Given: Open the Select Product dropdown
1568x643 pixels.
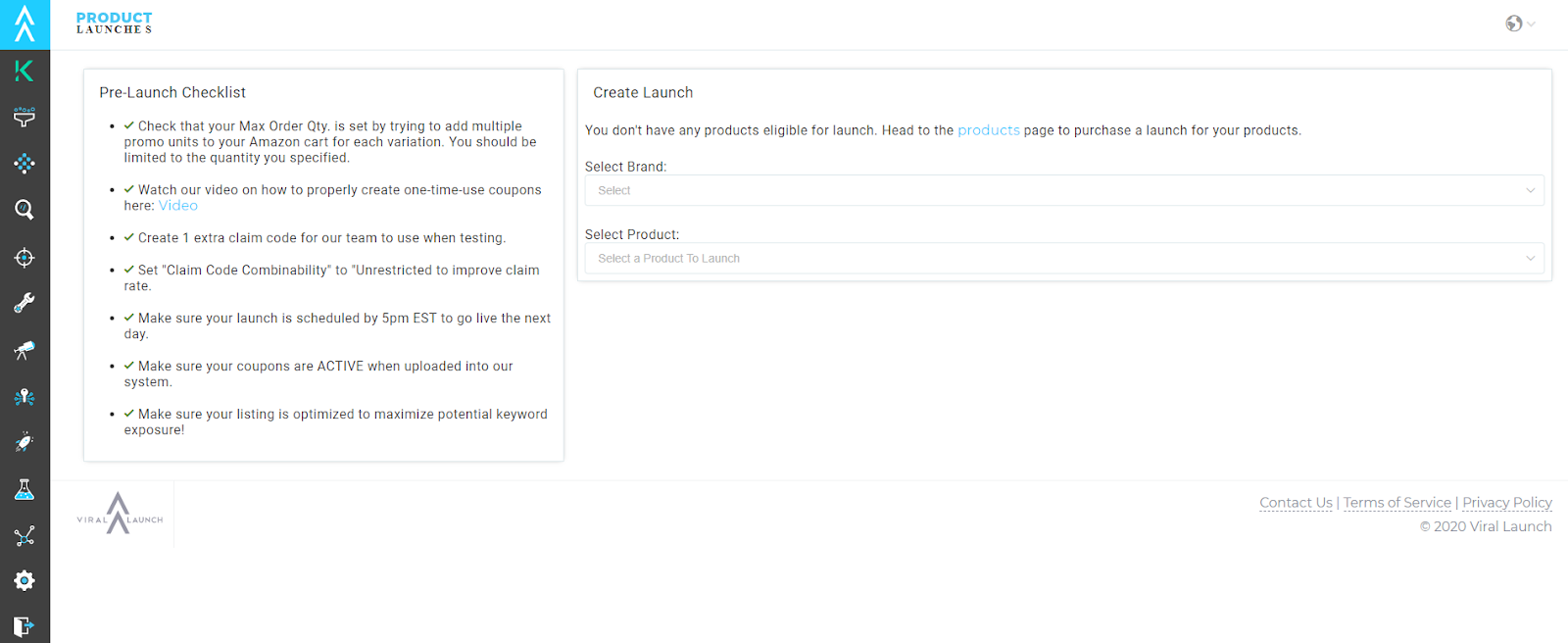Looking at the screenshot, I should coord(1064,258).
